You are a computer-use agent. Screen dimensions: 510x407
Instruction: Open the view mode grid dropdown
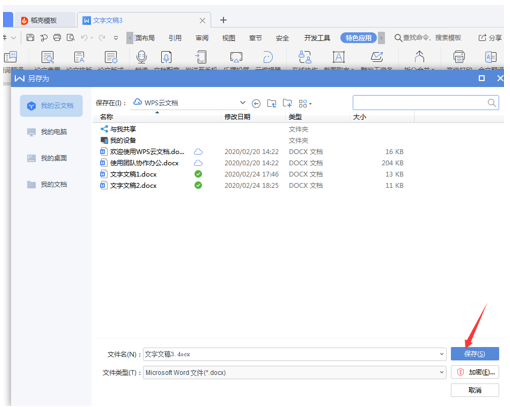[305, 104]
